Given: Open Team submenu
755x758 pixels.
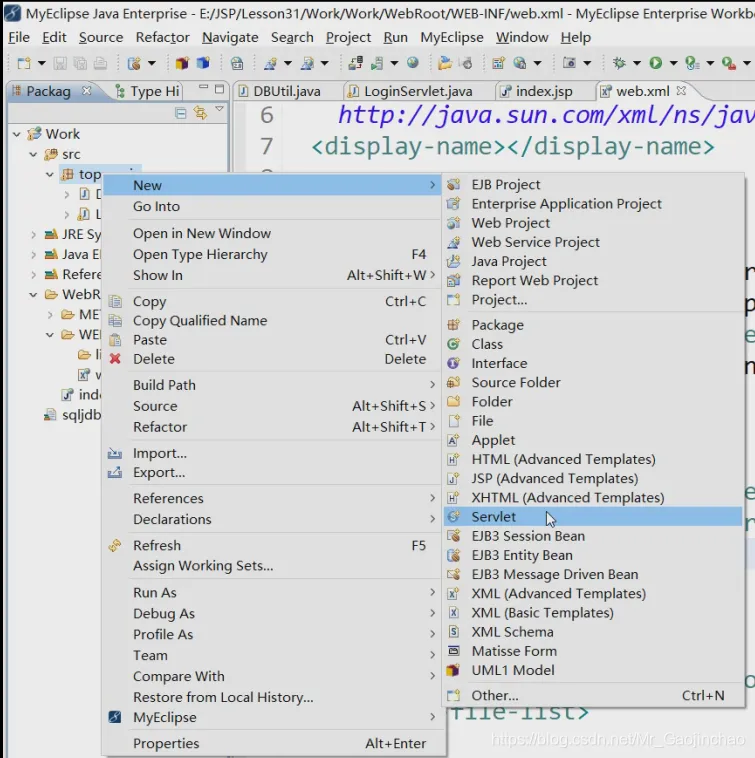Looking at the screenshot, I should click(272, 655).
